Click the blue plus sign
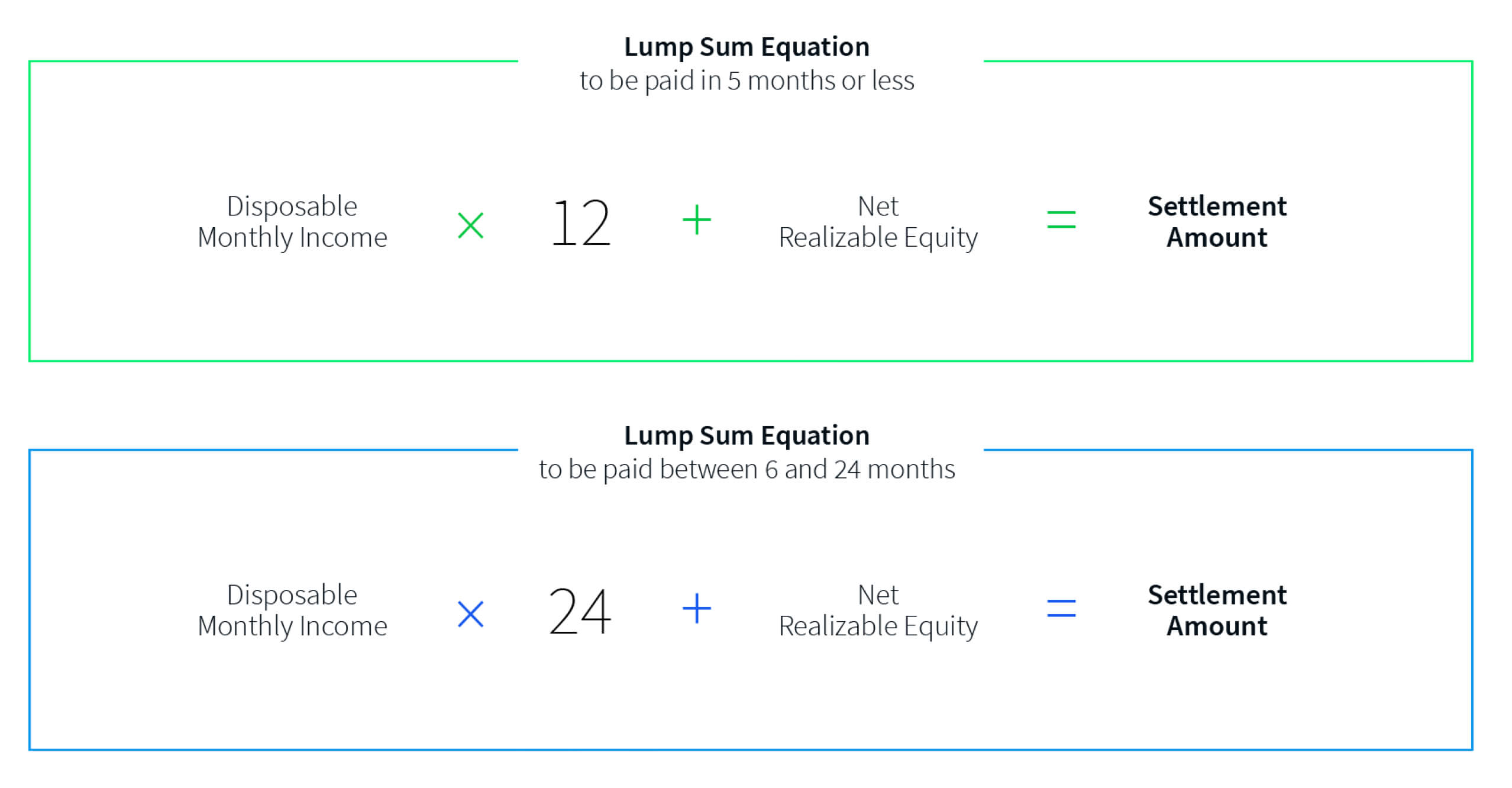Image resolution: width=1512 pixels, height=788 pixels. (697, 608)
